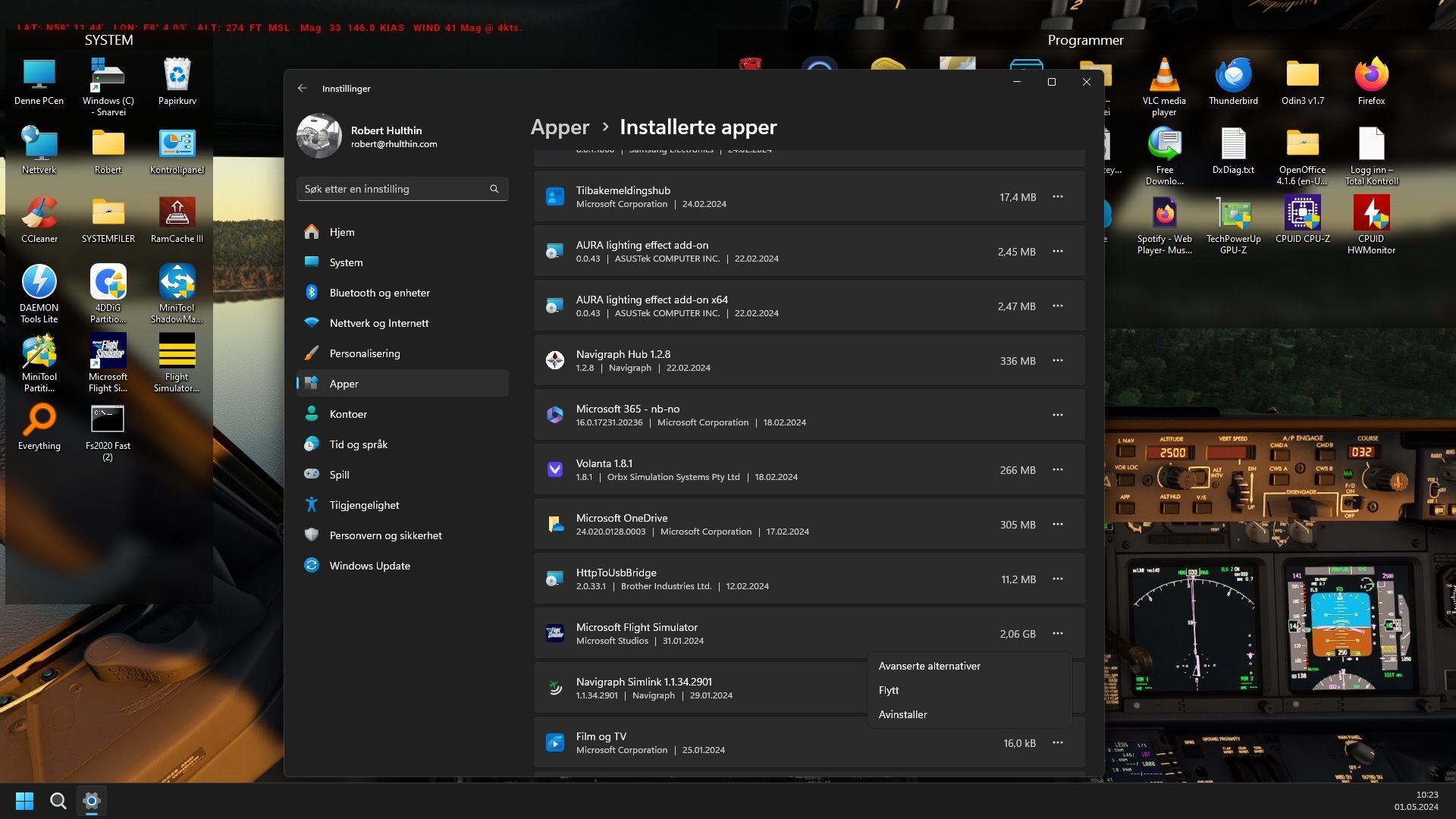
Task: Click the Volanta app icon
Action: (555, 469)
